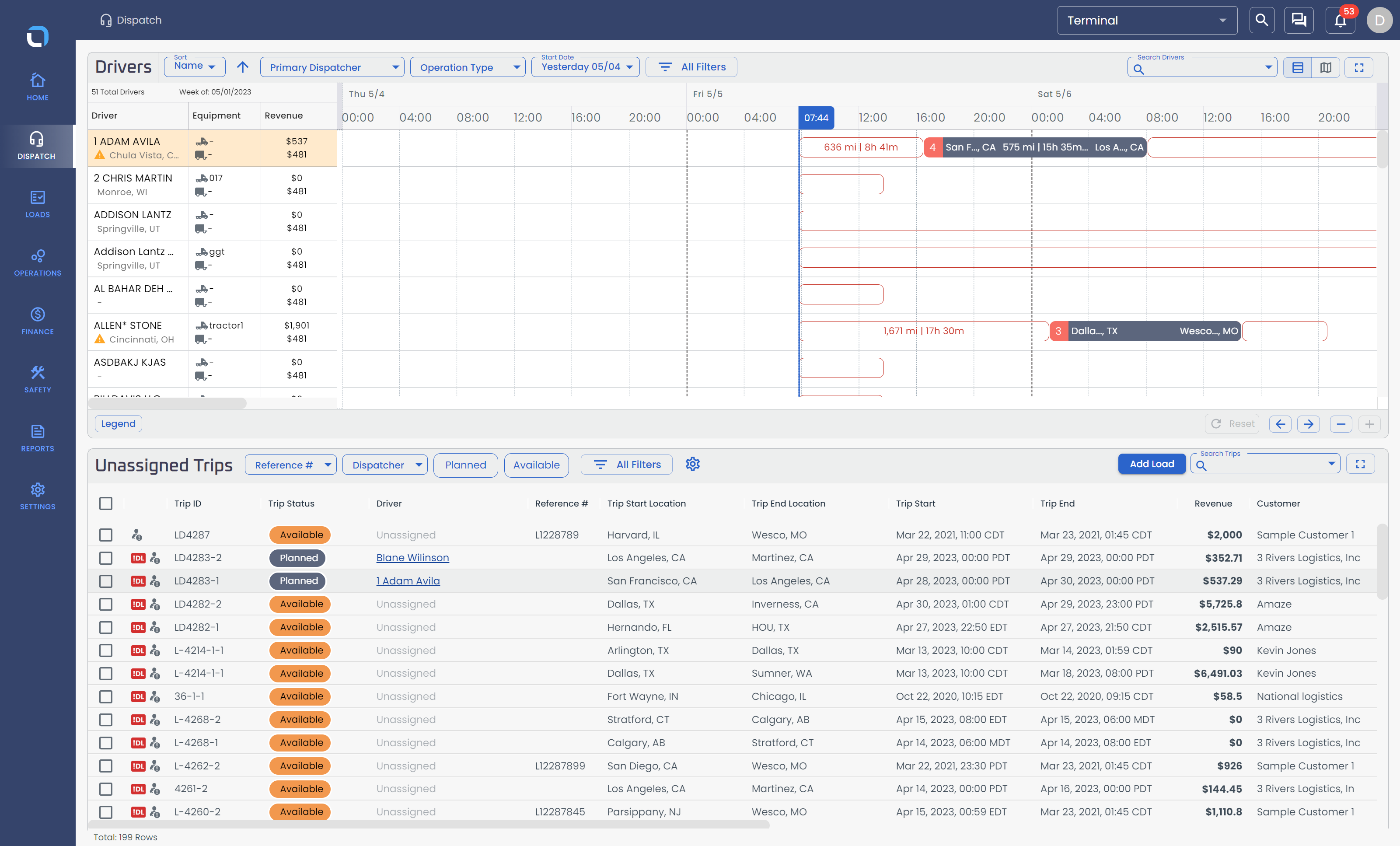Check the LD4282-1 trip checkbox
Viewport: 1400px width, 846px height.
(106, 627)
